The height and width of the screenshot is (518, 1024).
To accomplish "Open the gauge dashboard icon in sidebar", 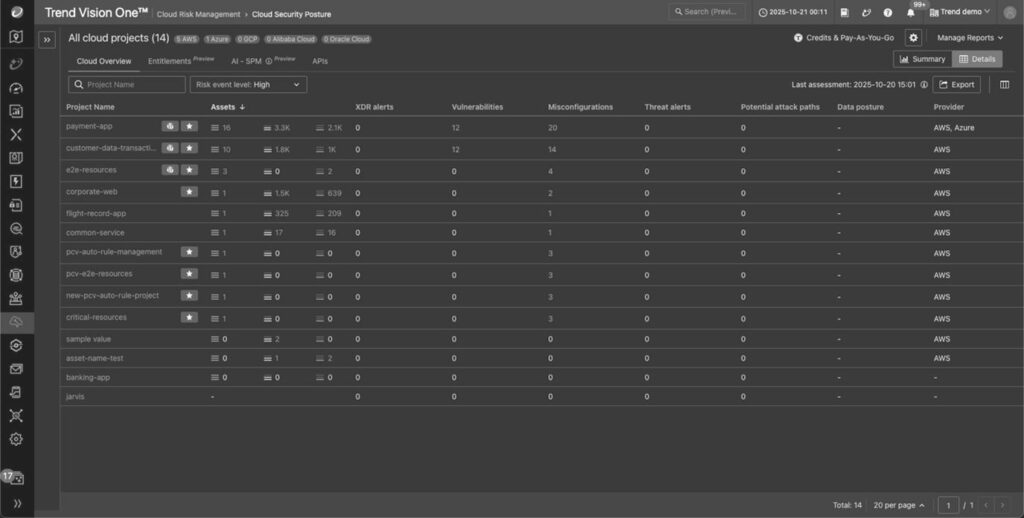I will (16, 88).
